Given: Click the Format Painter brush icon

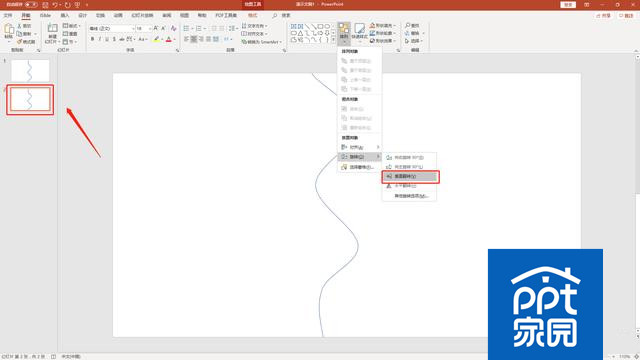Looking at the screenshot, I should (19, 42).
